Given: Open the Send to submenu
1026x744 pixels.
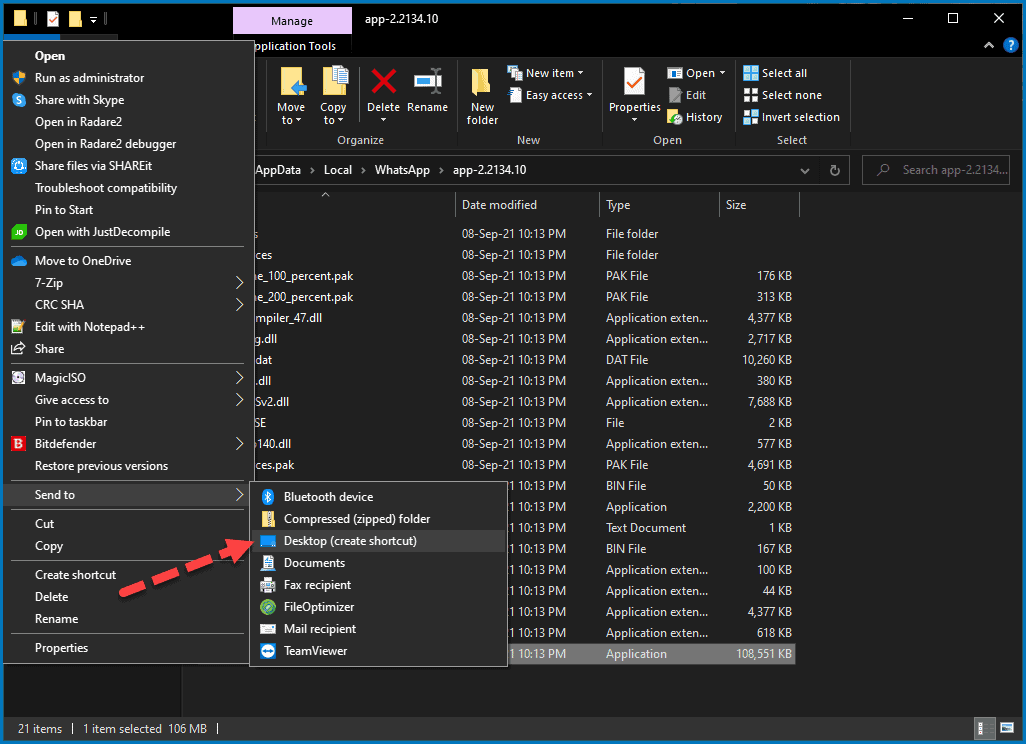Looking at the screenshot, I should coord(128,495).
